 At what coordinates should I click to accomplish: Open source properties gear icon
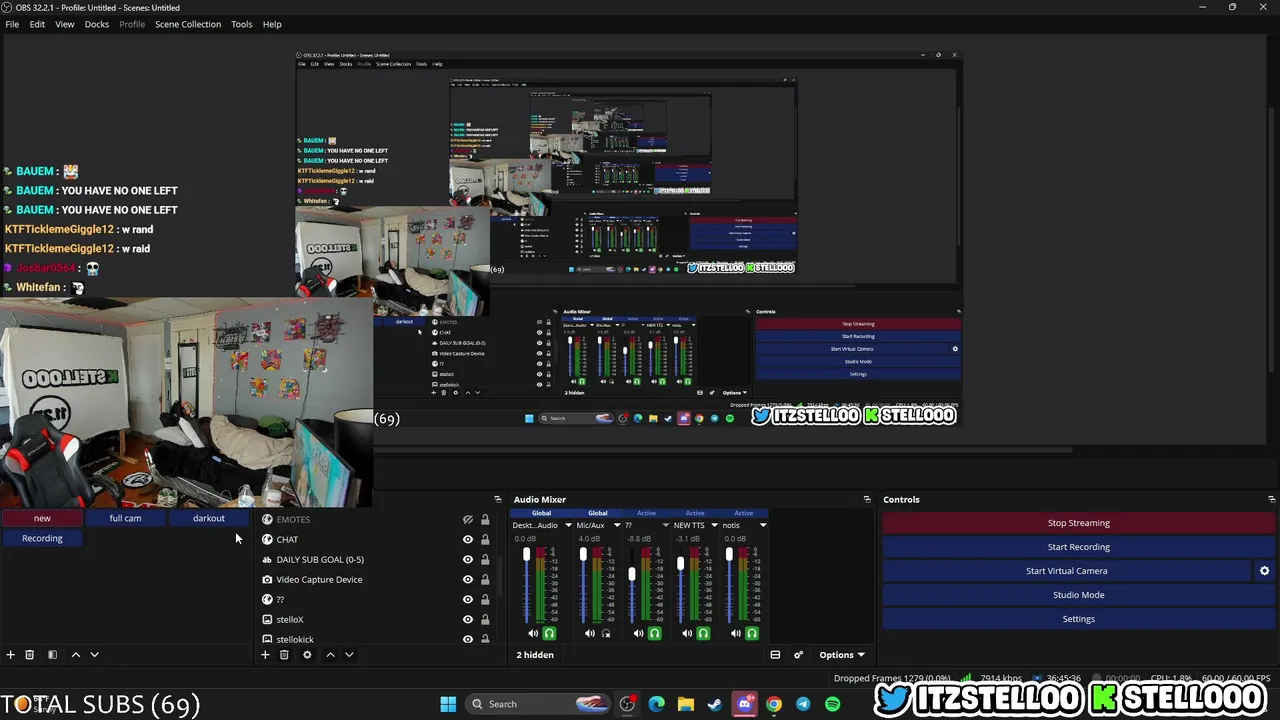(307, 655)
